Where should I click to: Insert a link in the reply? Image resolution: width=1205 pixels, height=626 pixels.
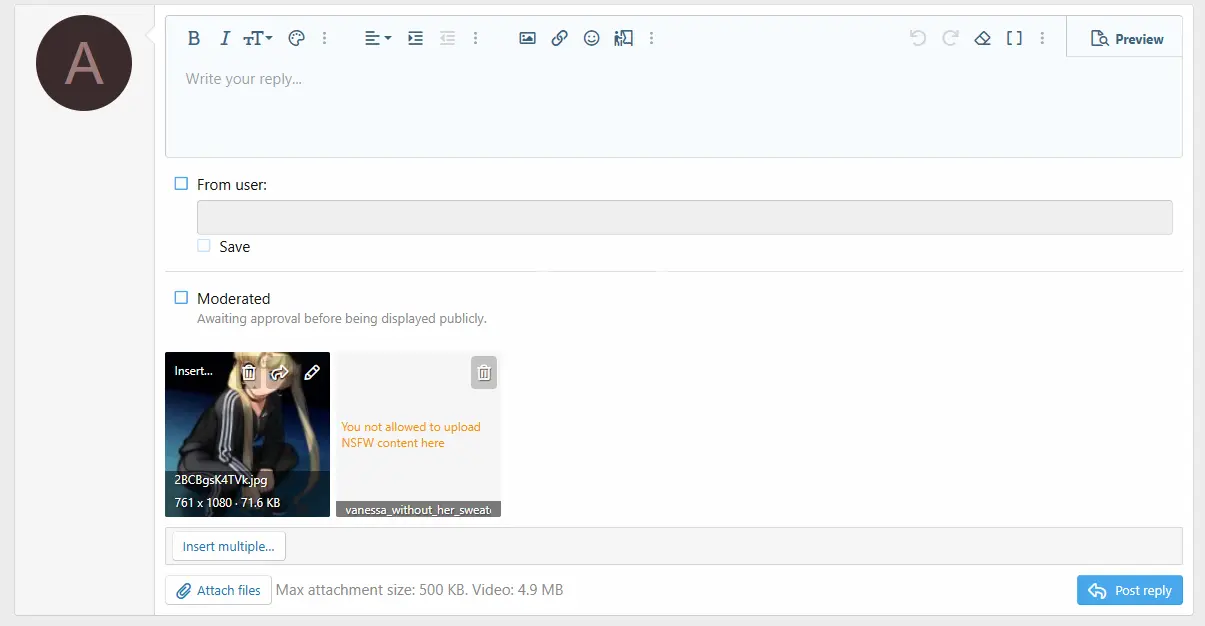559,38
